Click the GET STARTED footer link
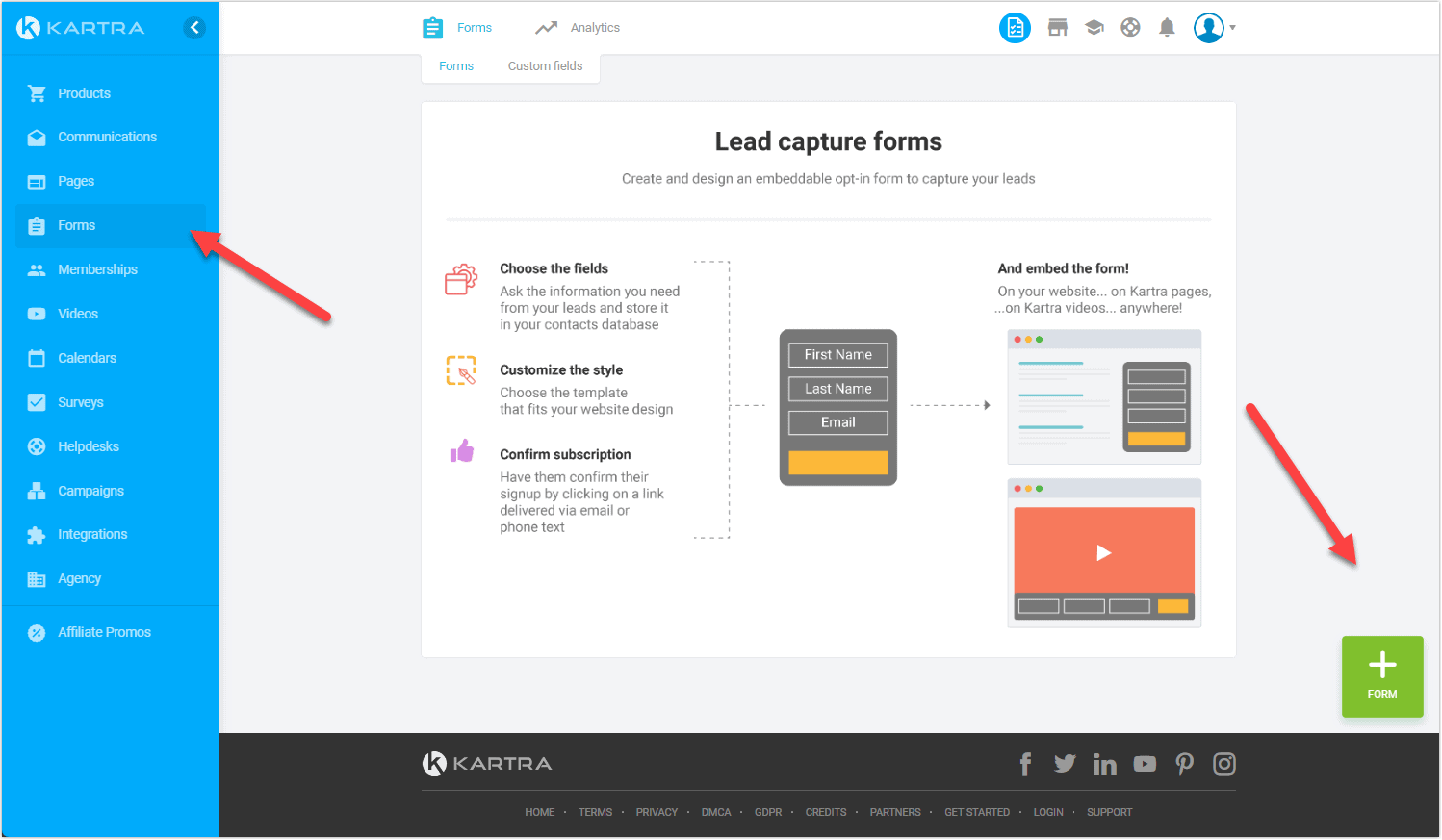Screen dimensions: 1442x840 (x=977, y=813)
